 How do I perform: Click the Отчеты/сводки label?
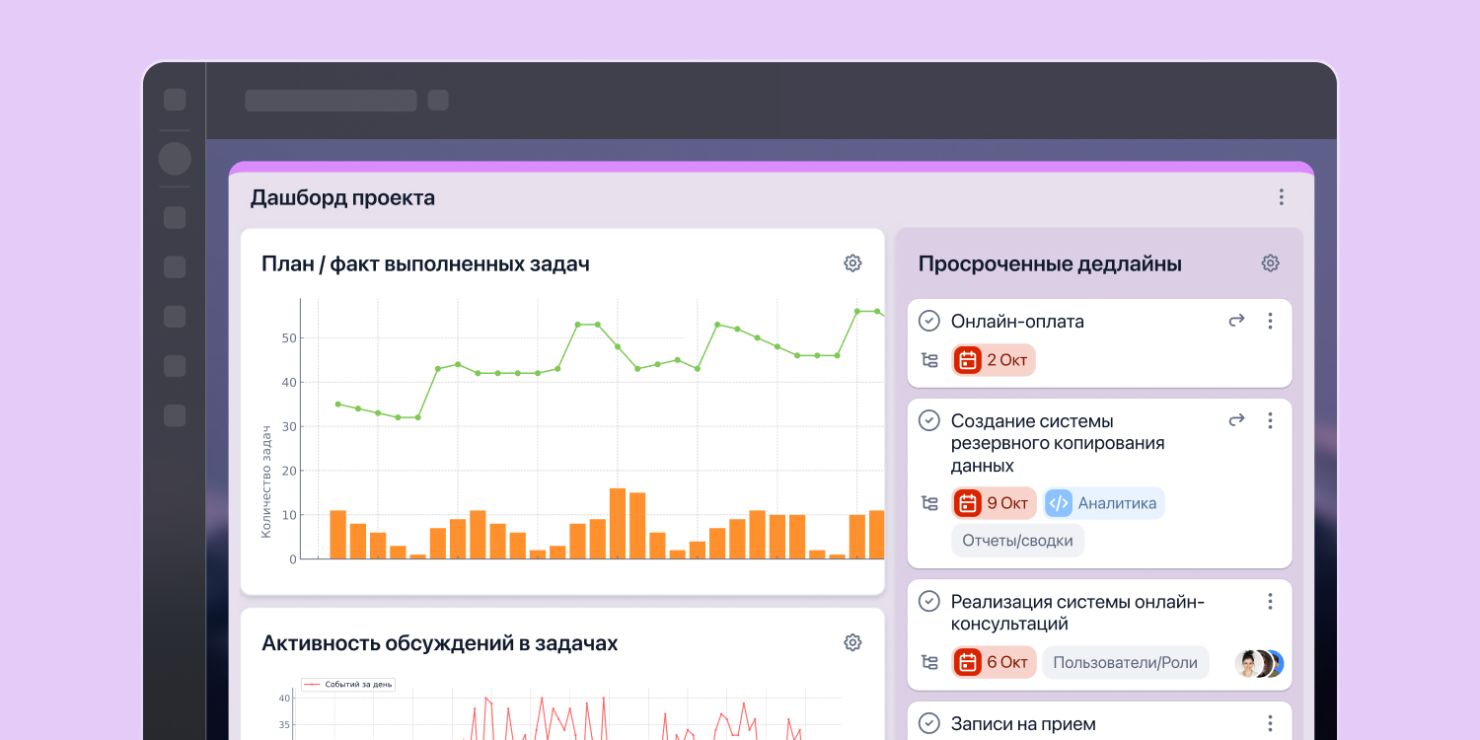pyautogui.click(x=1017, y=541)
